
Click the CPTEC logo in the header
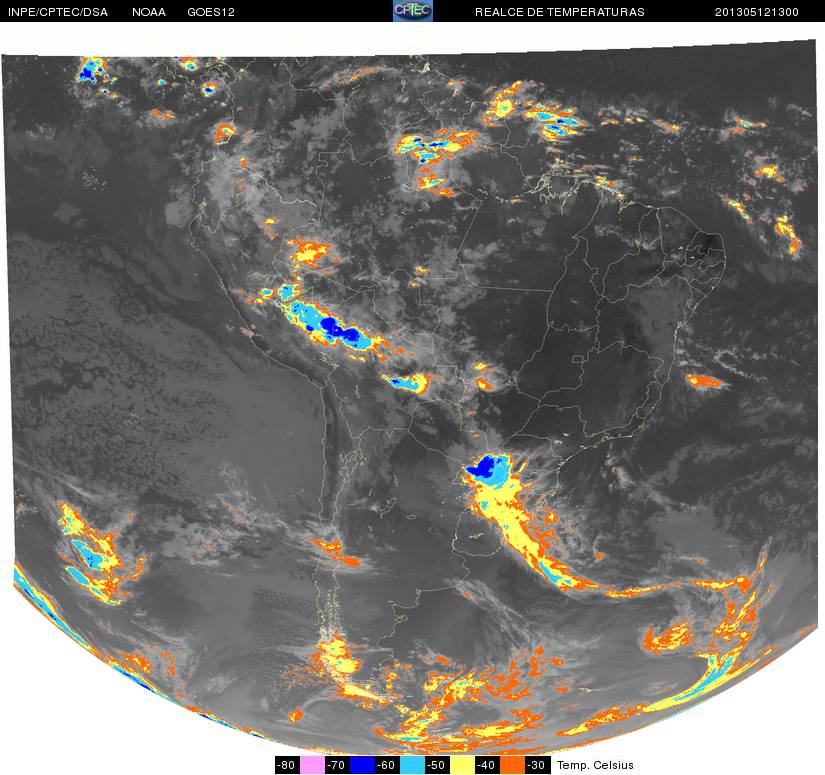pos(413,11)
